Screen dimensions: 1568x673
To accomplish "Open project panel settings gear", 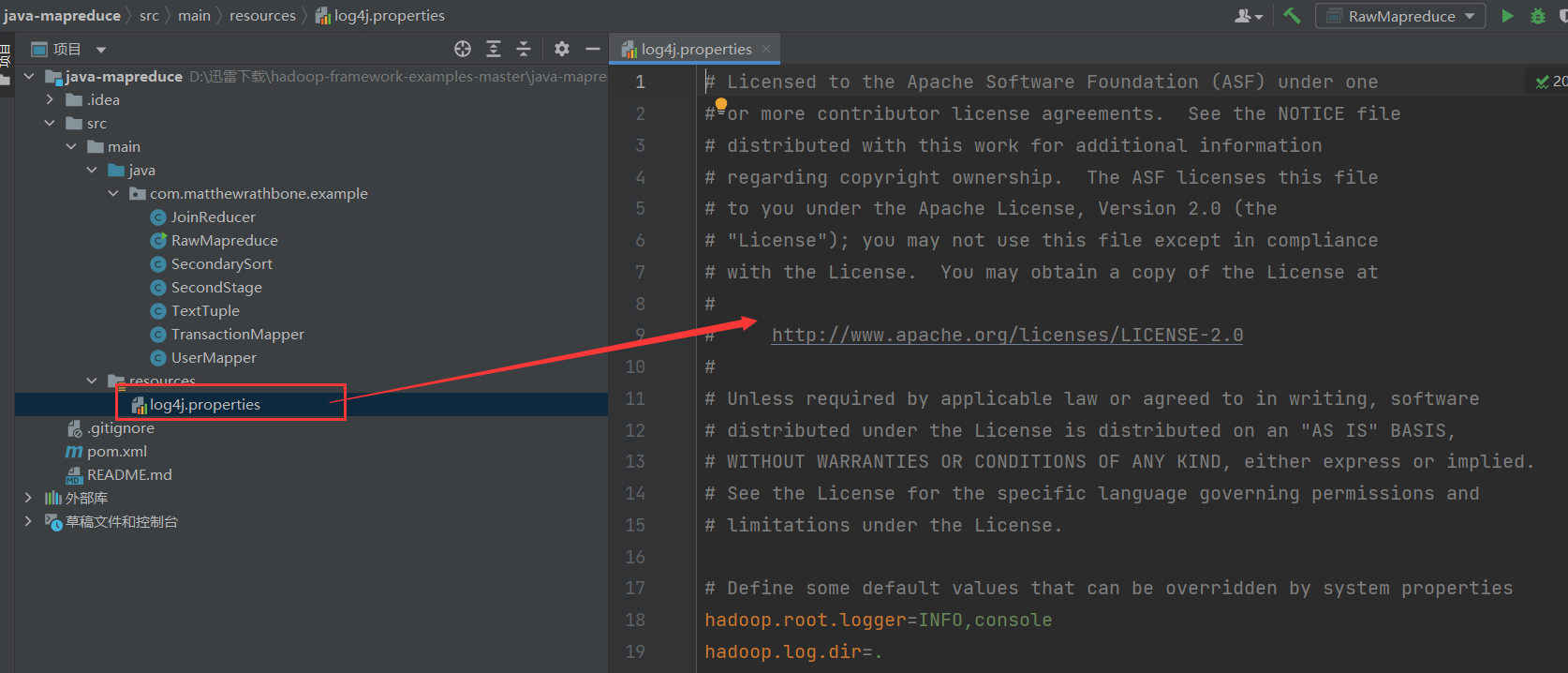I will [x=562, y=49].
